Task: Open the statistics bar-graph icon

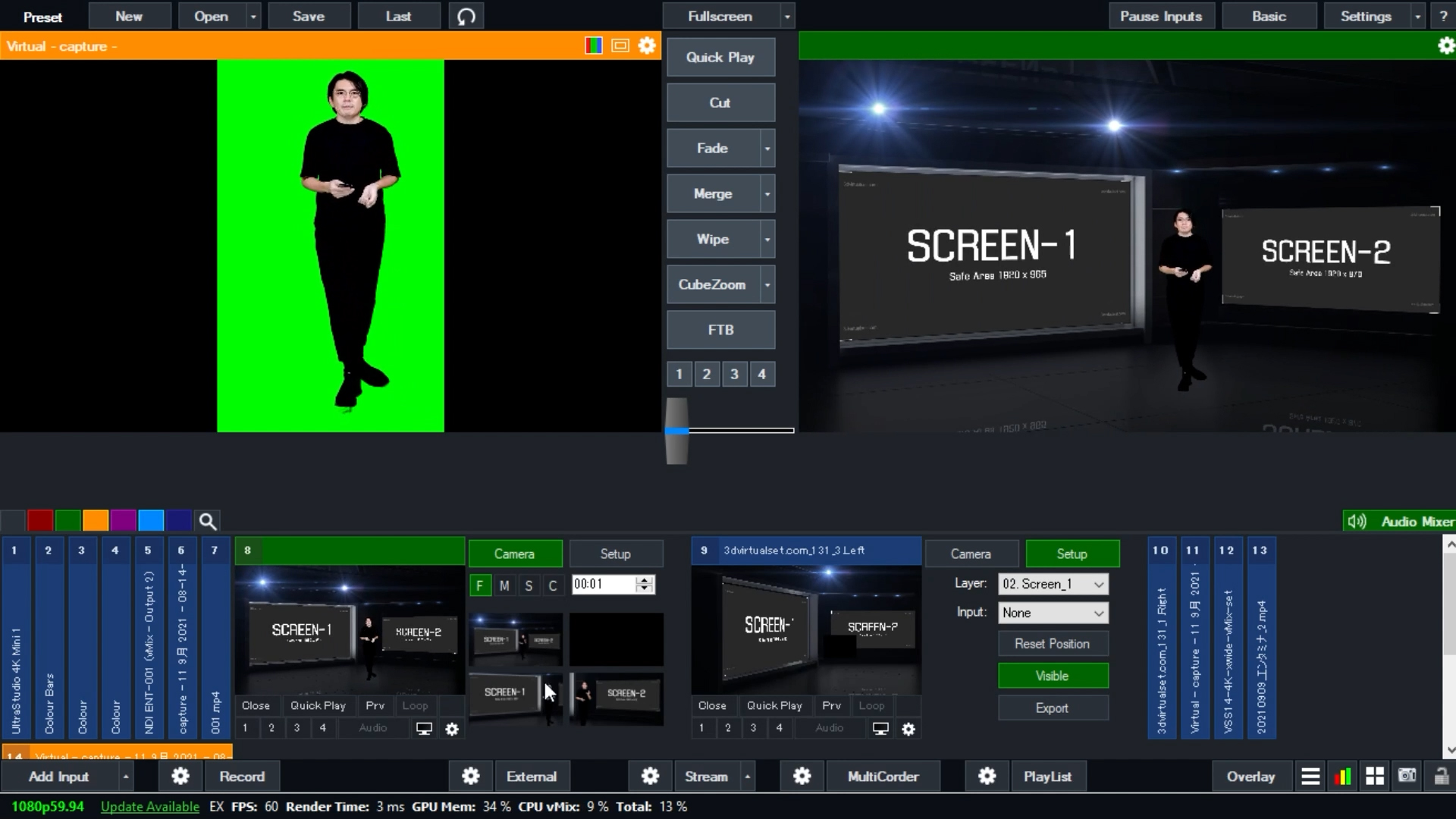Action: 1342,777
